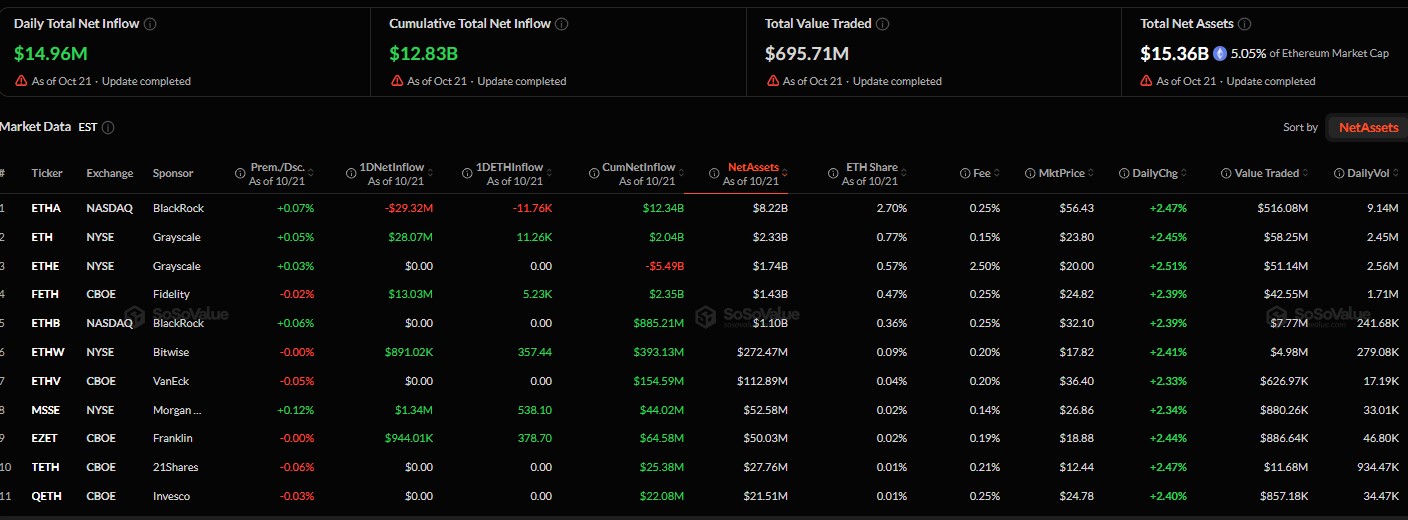Open the QETH ticker row
The height and width of the screenshot is (520, 1408).
pos(704,496)
